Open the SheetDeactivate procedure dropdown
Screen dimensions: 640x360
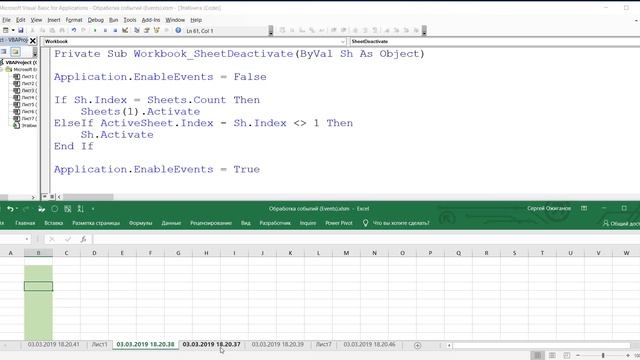[494, 41]
